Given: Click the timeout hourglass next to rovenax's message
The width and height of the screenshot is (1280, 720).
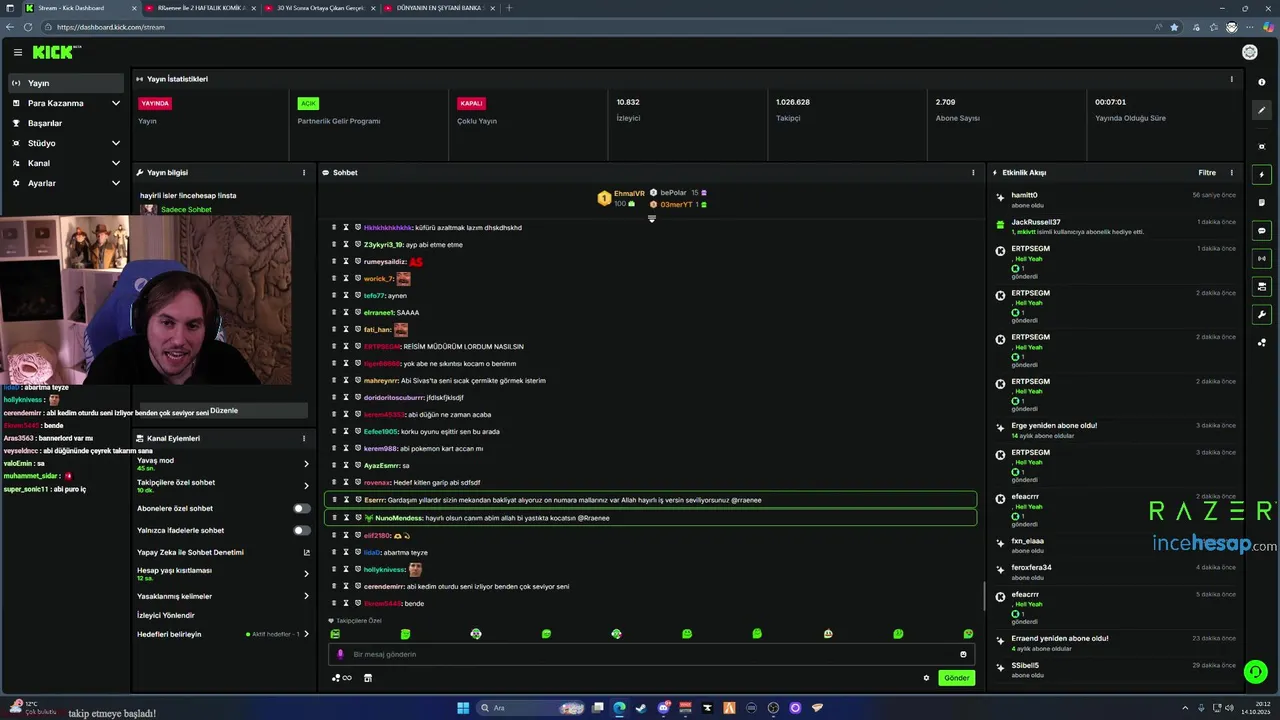Looking at the screenshot, I should click(346, 483).
